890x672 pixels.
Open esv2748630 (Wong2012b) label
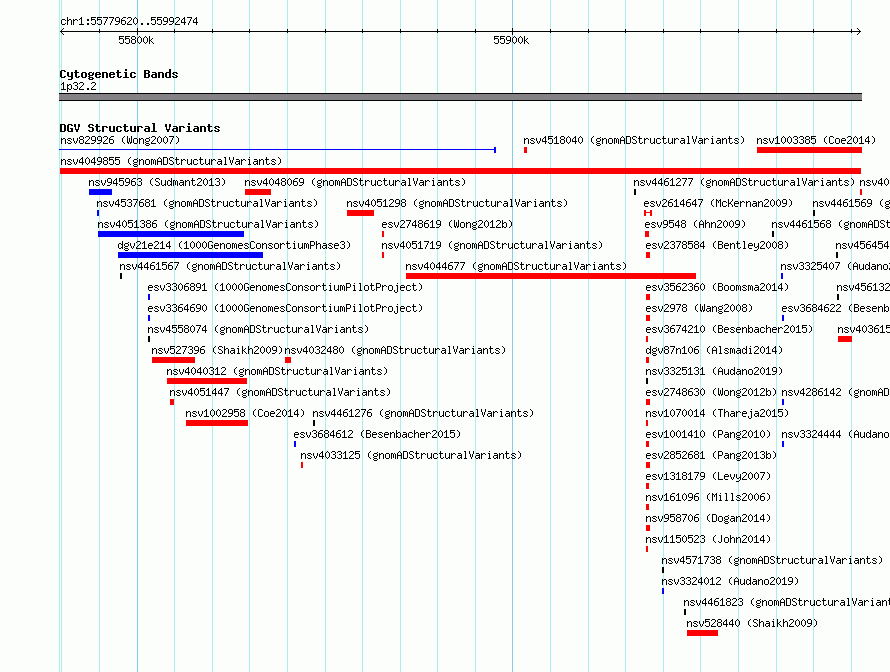[x=711, y=392]
